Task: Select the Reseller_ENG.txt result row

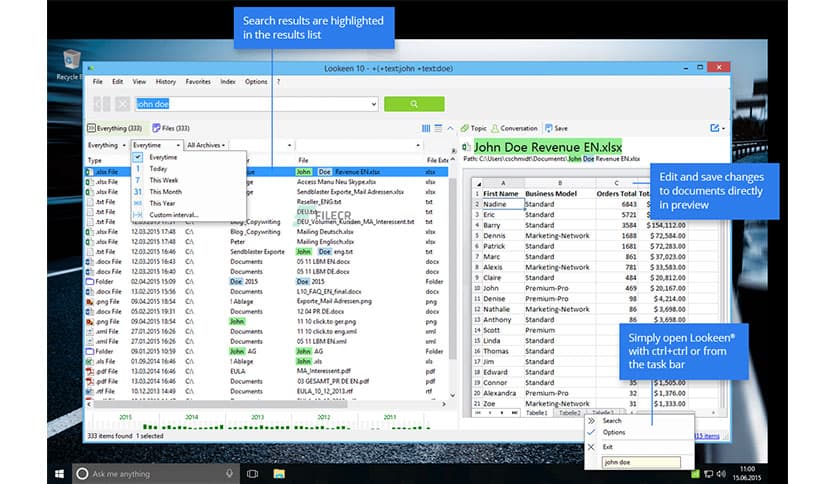Action: coord(267,202)
